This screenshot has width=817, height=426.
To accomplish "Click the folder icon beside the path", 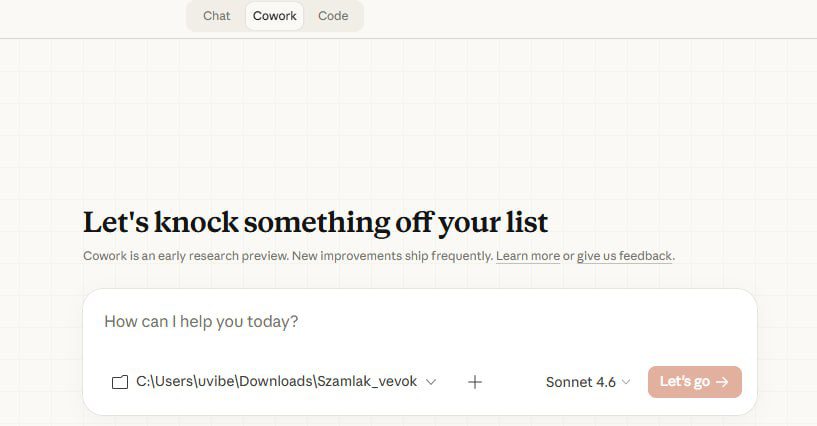I will pos(120,382).
